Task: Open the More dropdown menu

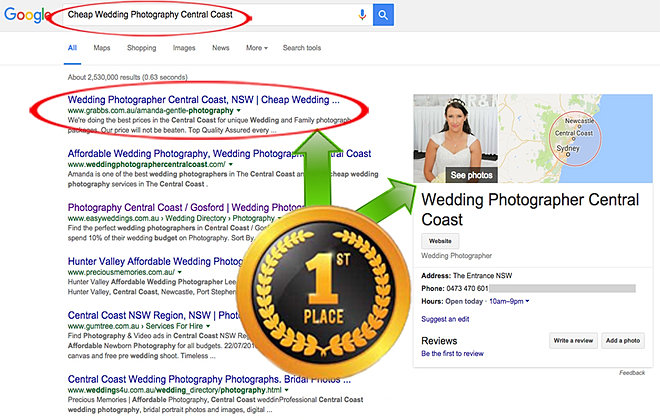Action: click(257, 48)
